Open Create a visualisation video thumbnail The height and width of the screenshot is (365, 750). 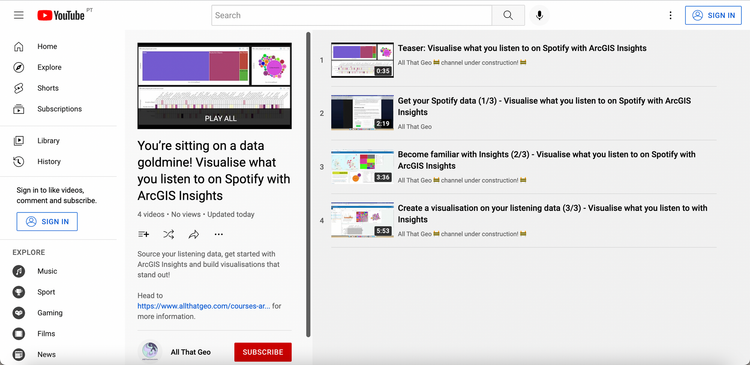tap(362, 220)
